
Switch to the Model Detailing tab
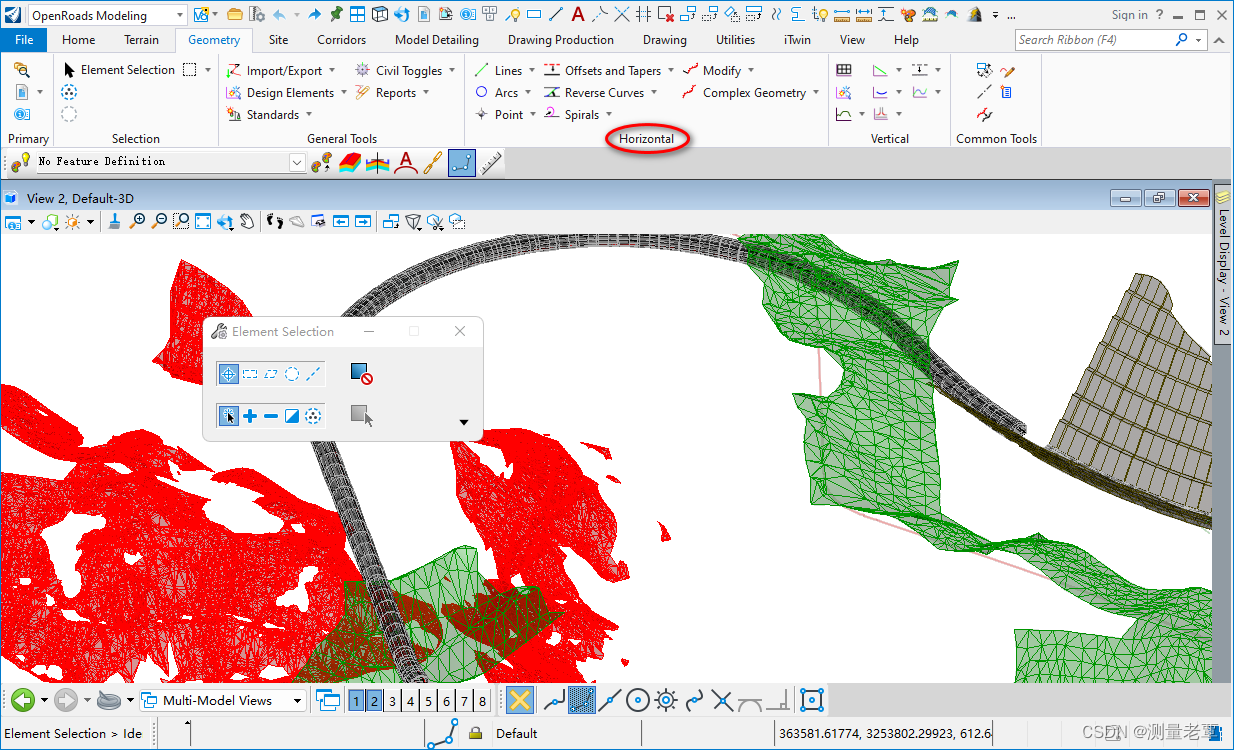point(437,40)
